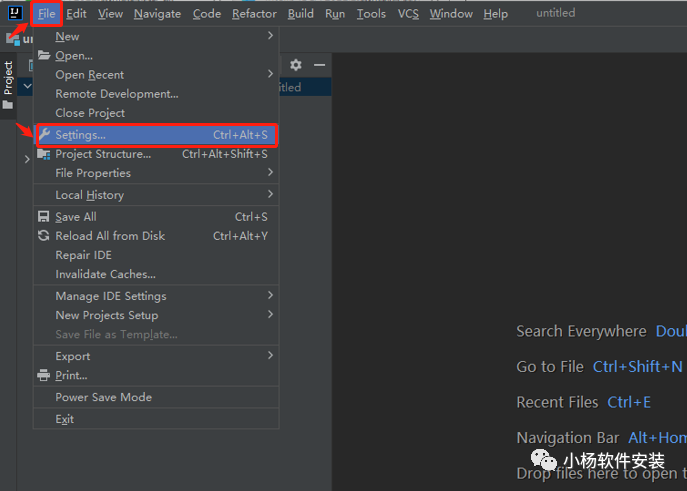Image resolution: width=687 pixels, height=491 pixels.
Task: Hide the project tool window panel
Action: click(x=319, y=65)
